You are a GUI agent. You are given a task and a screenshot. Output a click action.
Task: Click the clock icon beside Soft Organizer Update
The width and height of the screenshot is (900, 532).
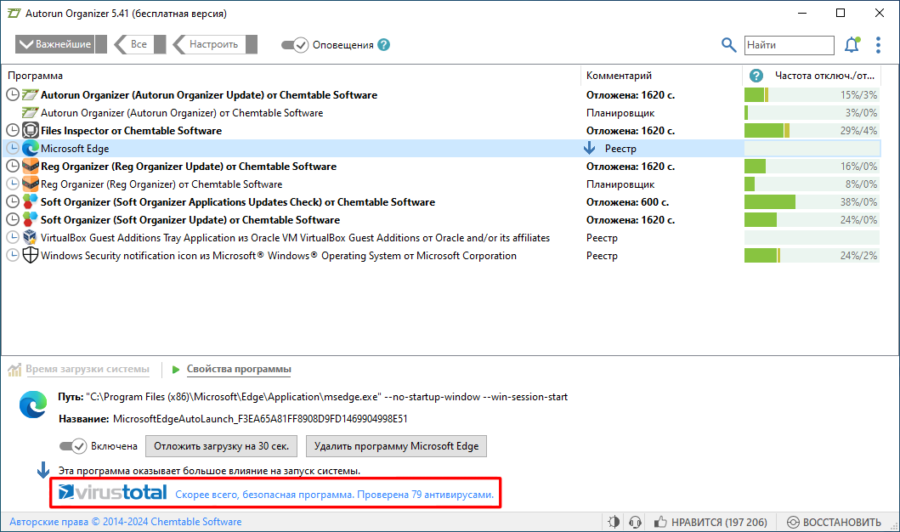pos(13,219)
